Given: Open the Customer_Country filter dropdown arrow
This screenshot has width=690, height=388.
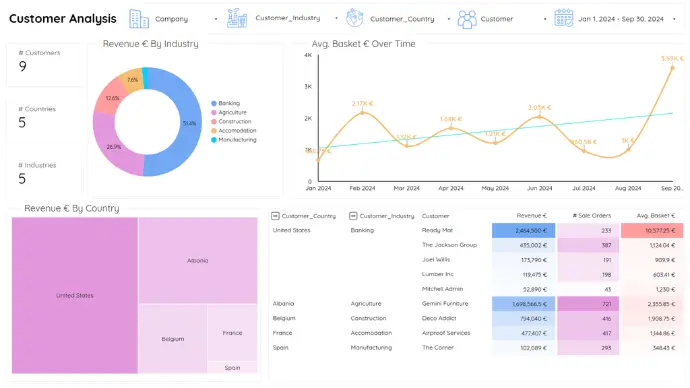Looking at the screenshot, I should (x=449, y=19).
